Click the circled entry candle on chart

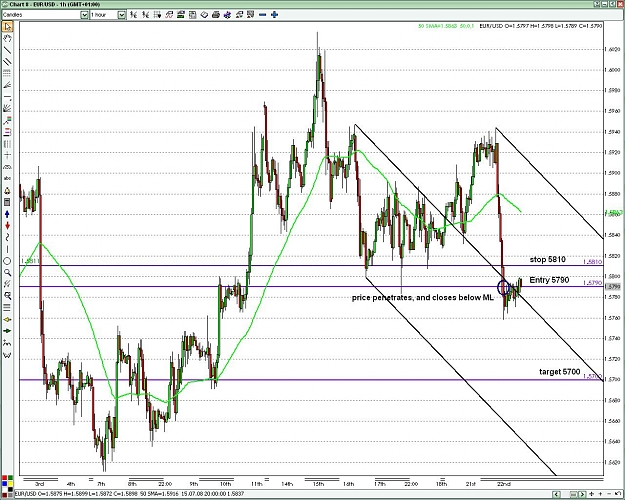click(x=504, y=287)
